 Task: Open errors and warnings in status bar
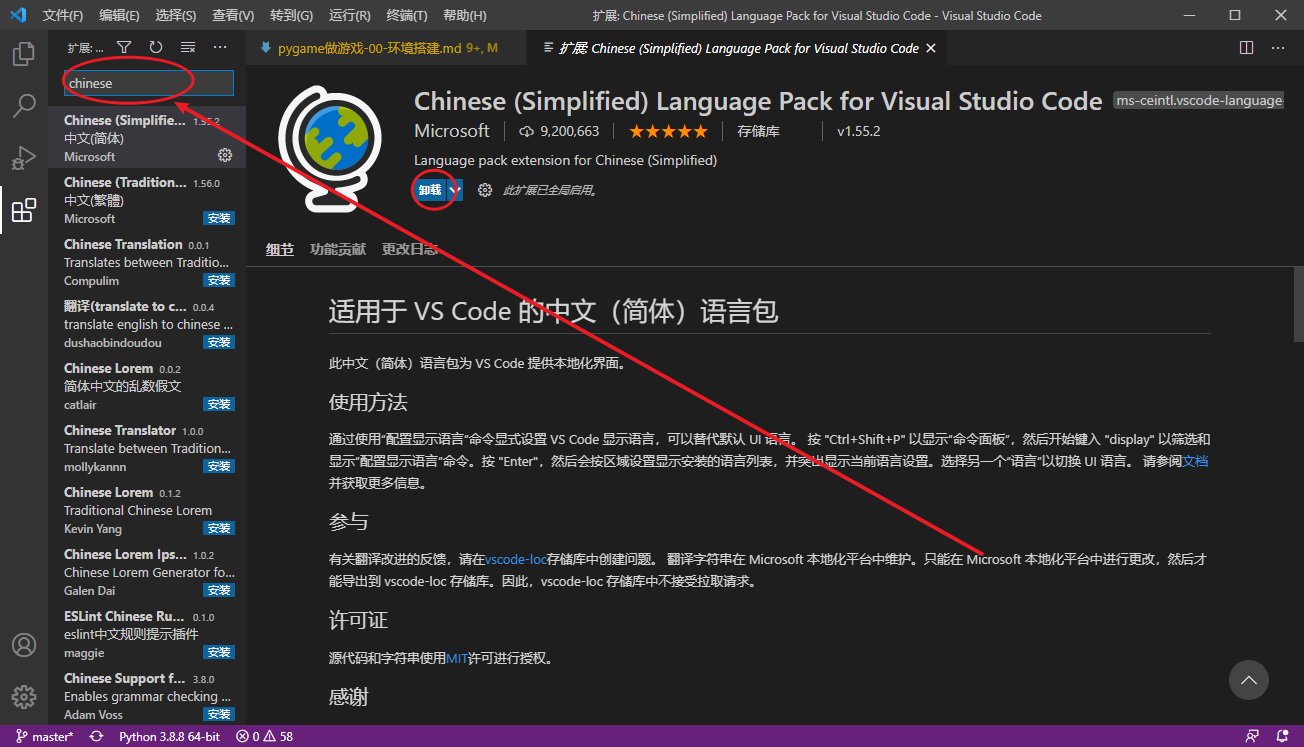click(264, 737)
